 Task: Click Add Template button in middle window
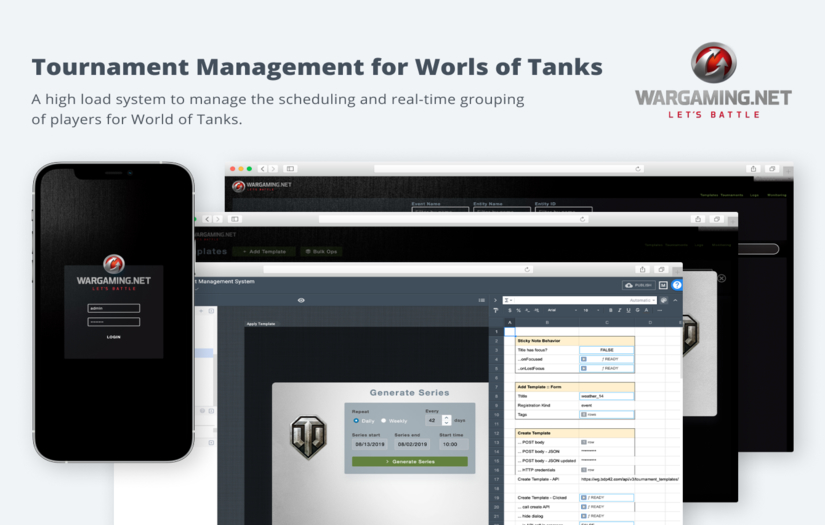tap(264, 251)
